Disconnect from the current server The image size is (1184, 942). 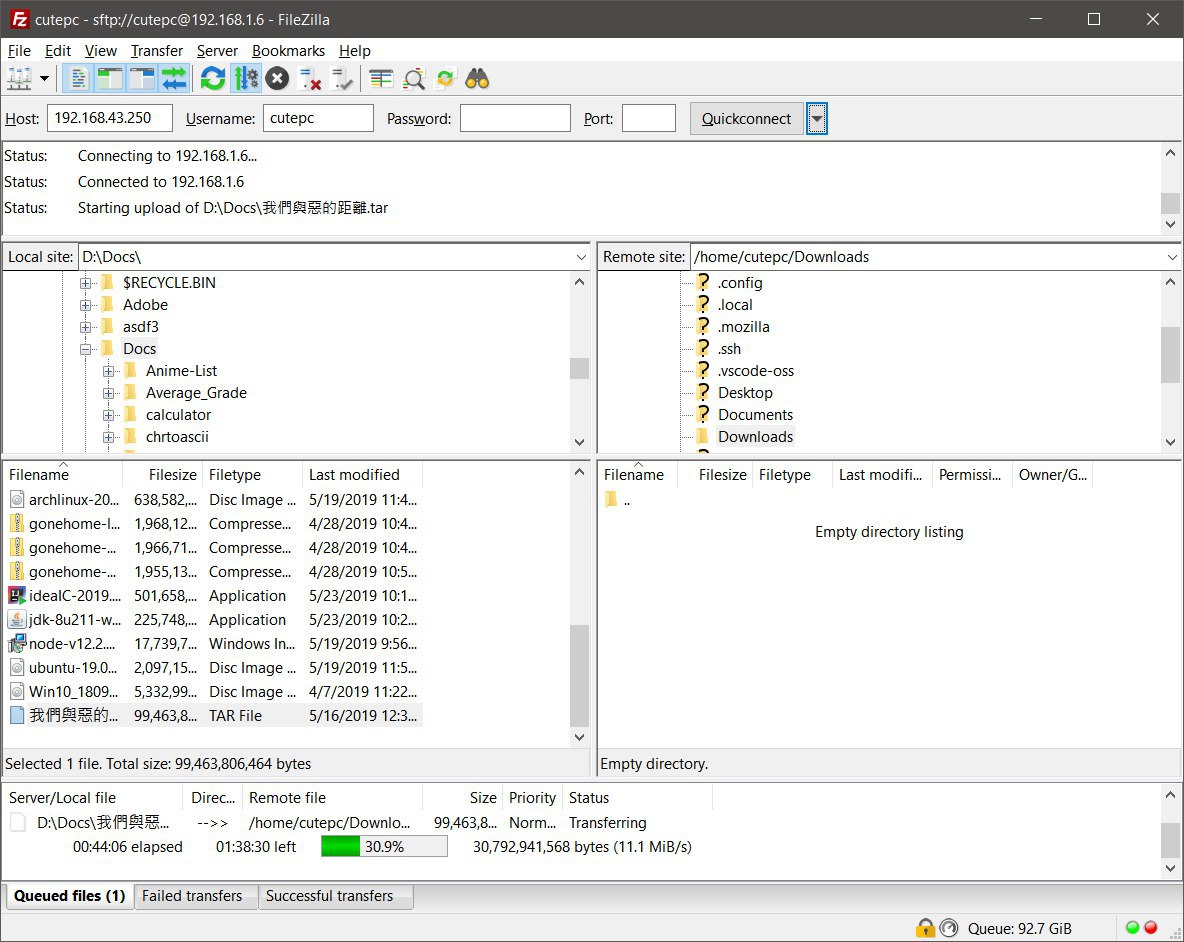click(310, 78)
